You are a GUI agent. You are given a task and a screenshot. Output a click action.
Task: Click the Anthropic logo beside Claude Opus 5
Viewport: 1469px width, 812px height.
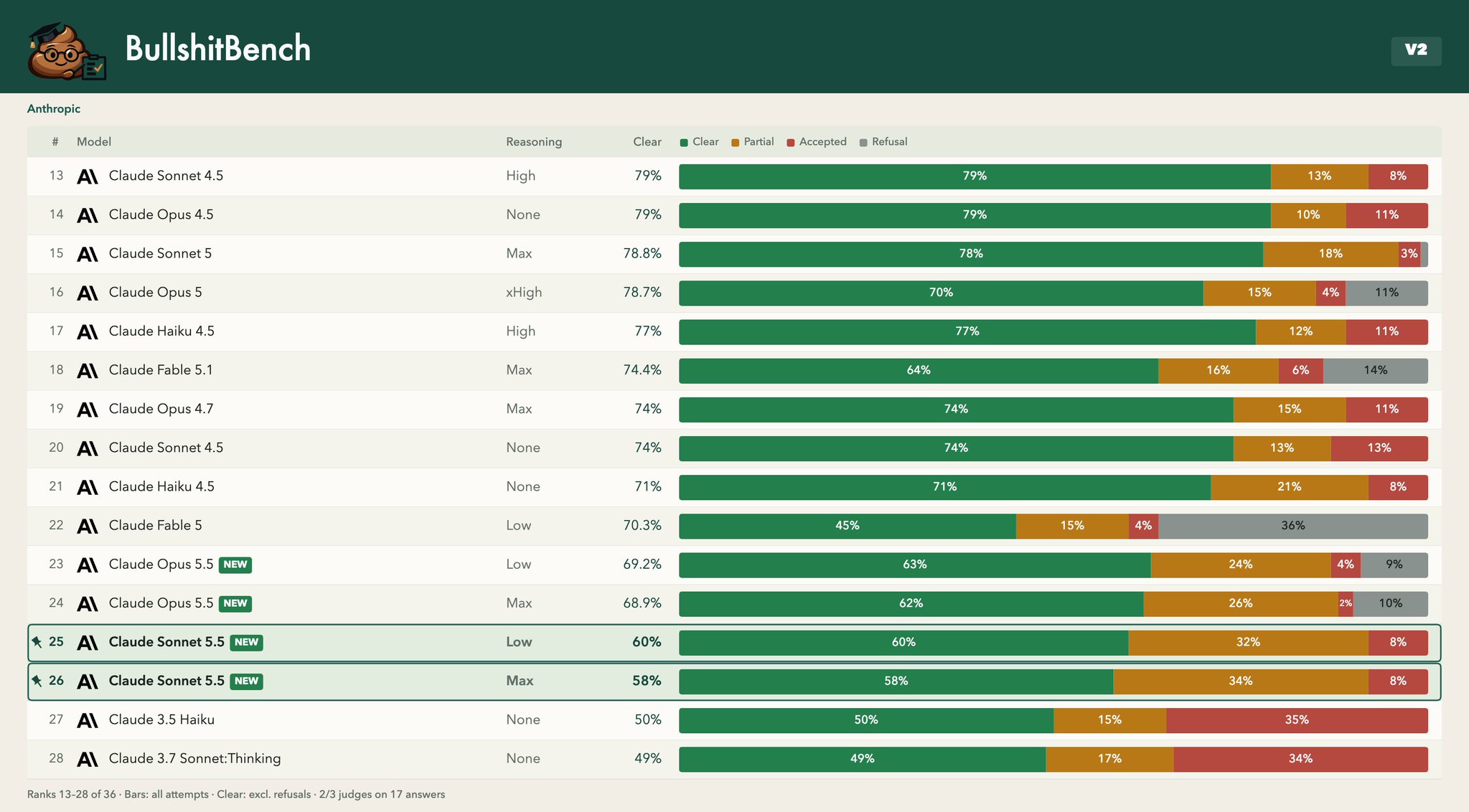[88, 293]
